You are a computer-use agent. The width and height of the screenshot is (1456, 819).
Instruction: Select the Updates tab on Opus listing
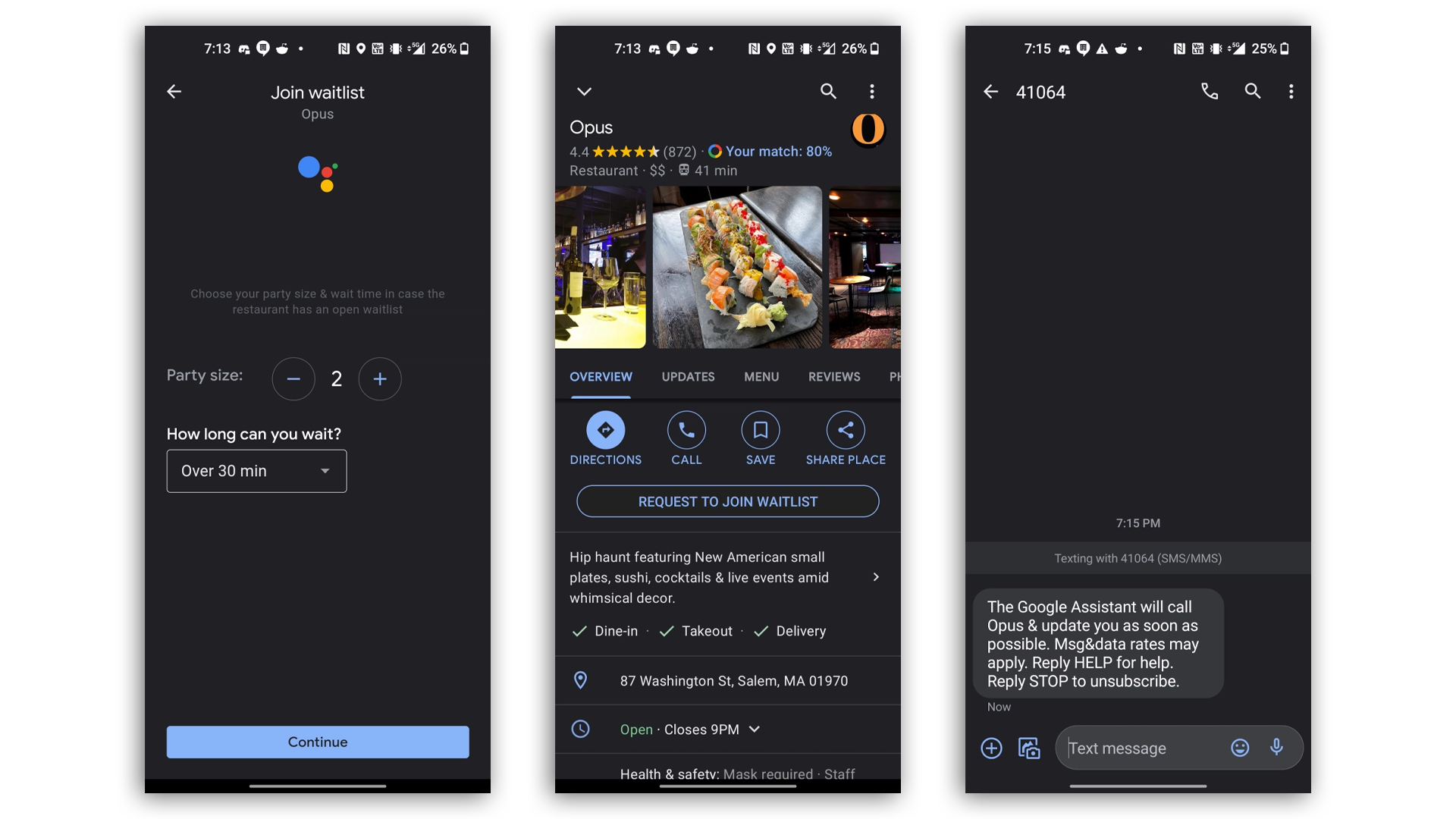point(687,376)
